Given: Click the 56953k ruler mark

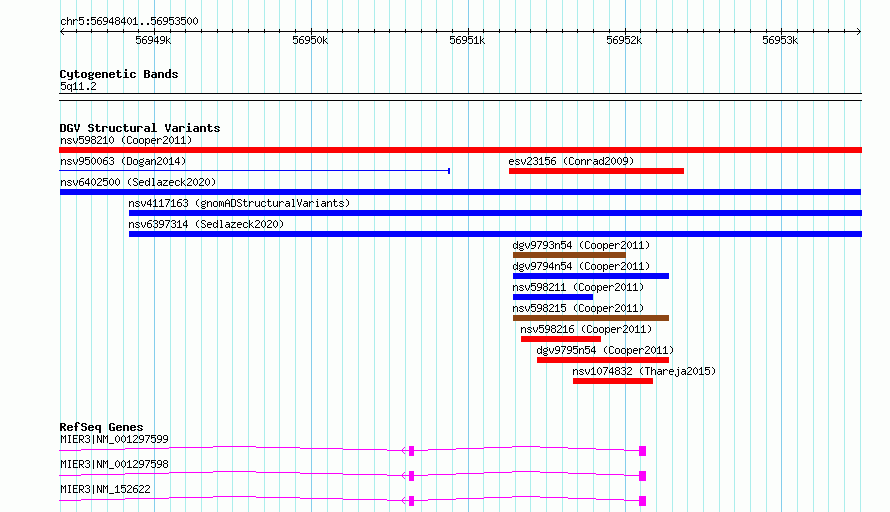Looking at the screenshot, I should tap(780, 40).
